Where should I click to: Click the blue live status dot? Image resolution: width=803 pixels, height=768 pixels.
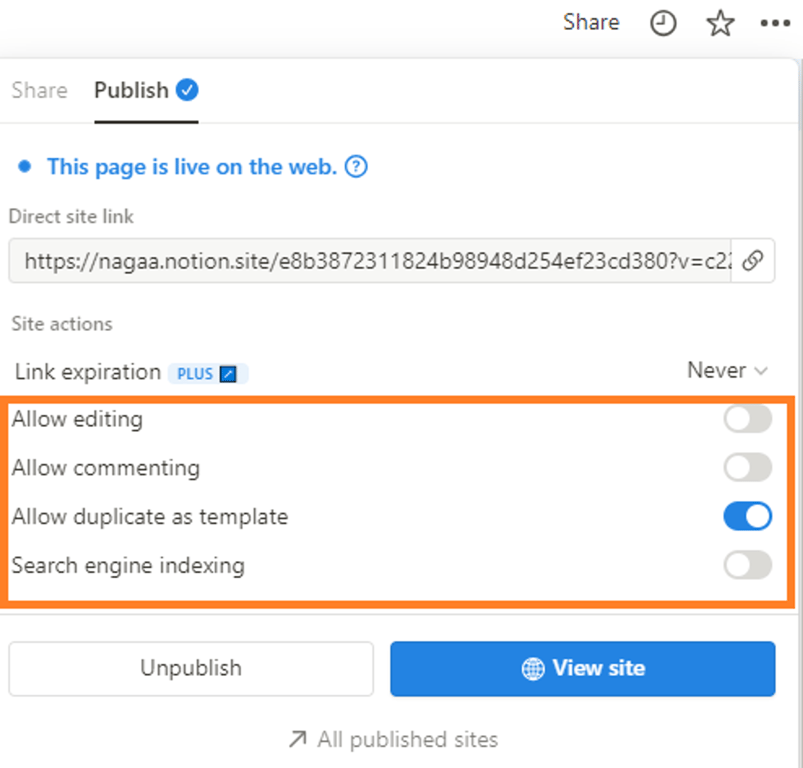click(24, 167)
